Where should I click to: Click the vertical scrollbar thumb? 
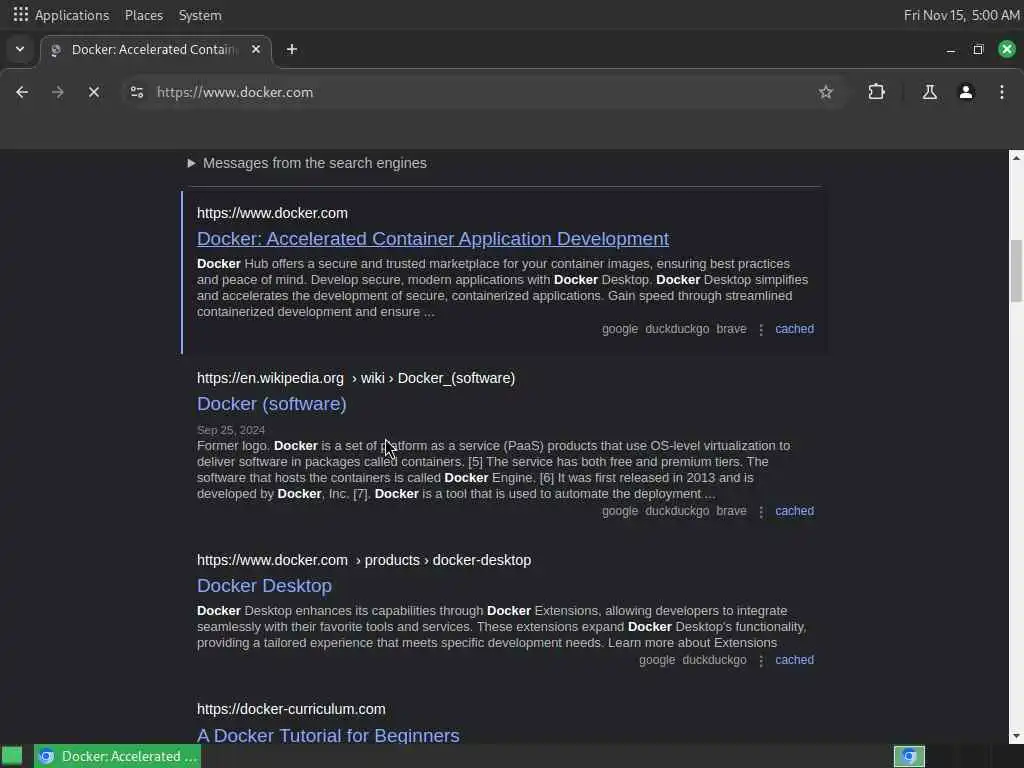pos(1016,270)
